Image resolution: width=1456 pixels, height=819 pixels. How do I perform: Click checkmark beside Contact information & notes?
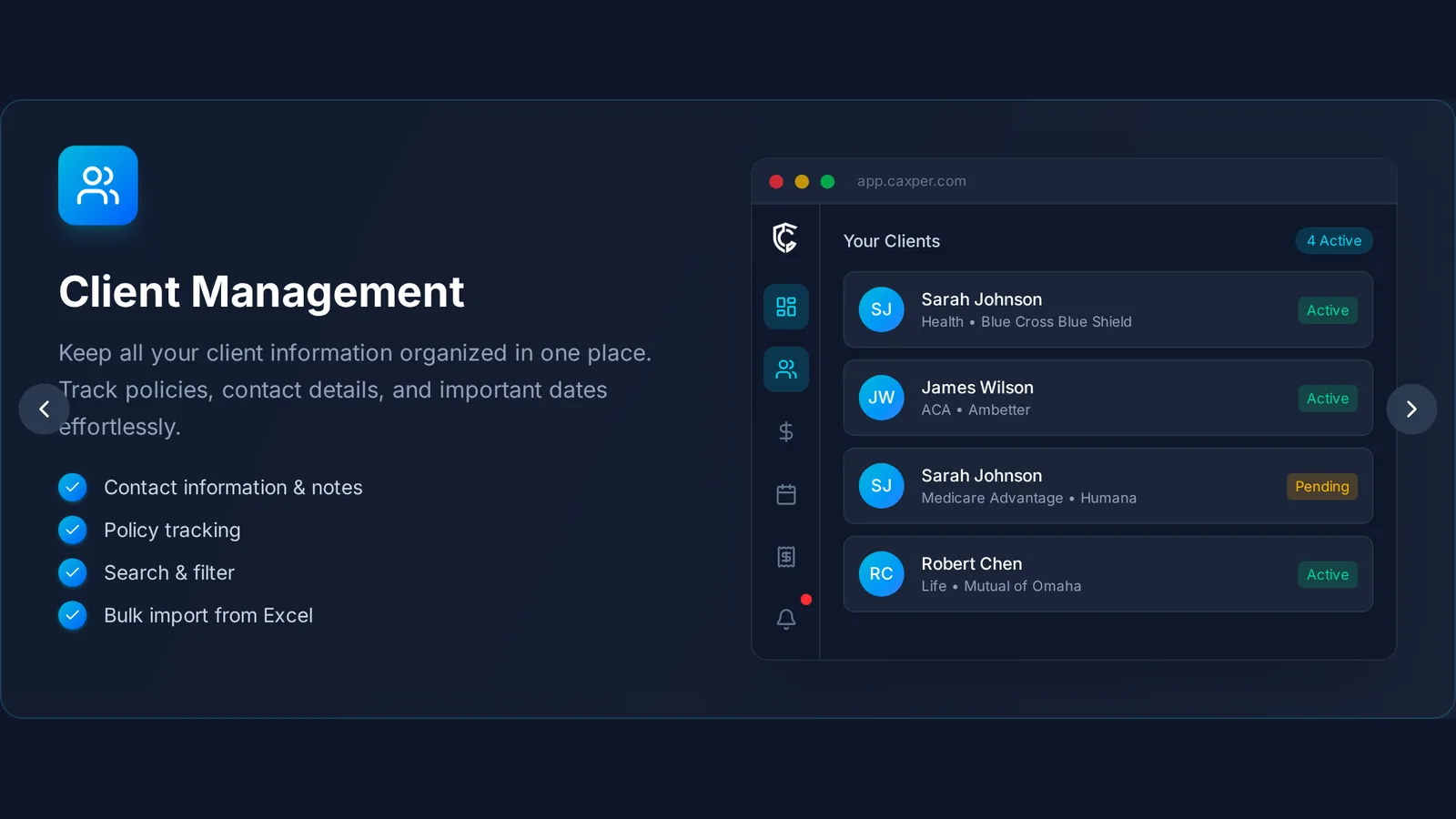(73, 488)
